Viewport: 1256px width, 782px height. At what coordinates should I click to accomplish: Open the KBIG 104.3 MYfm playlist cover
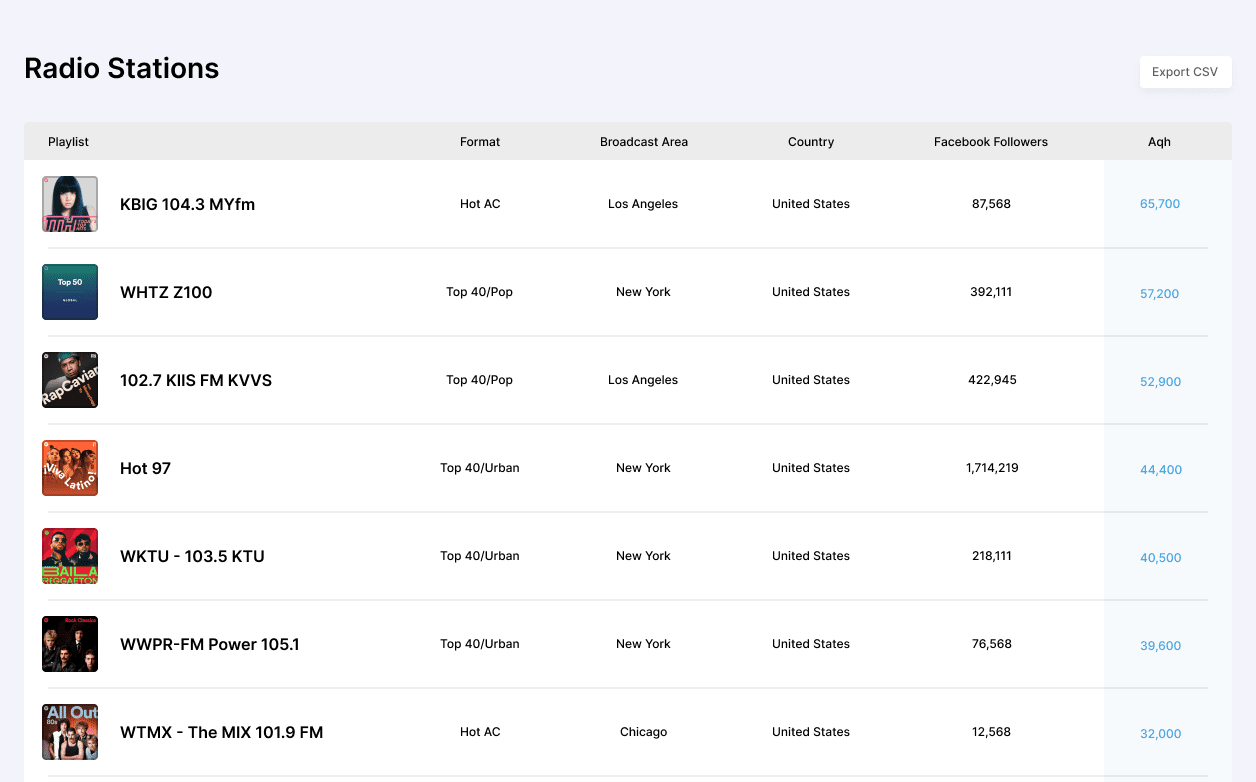(x=69, y=203)
